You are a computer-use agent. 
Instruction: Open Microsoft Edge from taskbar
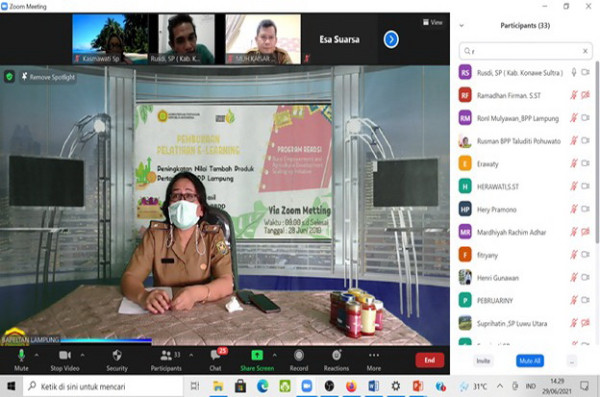[x=262, y=386]
